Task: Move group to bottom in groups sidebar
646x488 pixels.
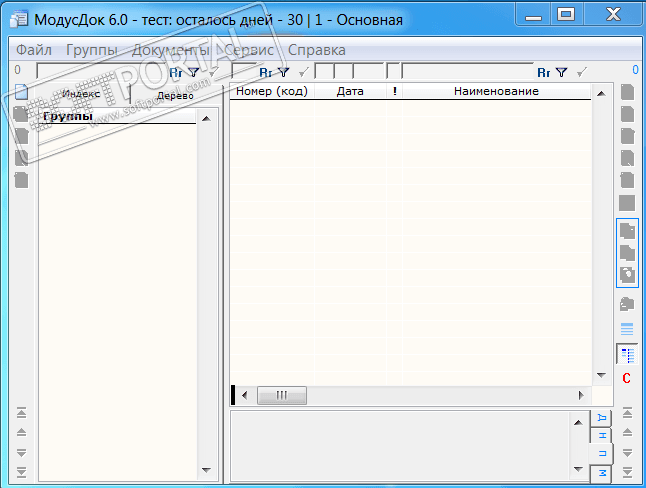Action: pos(21,472)
